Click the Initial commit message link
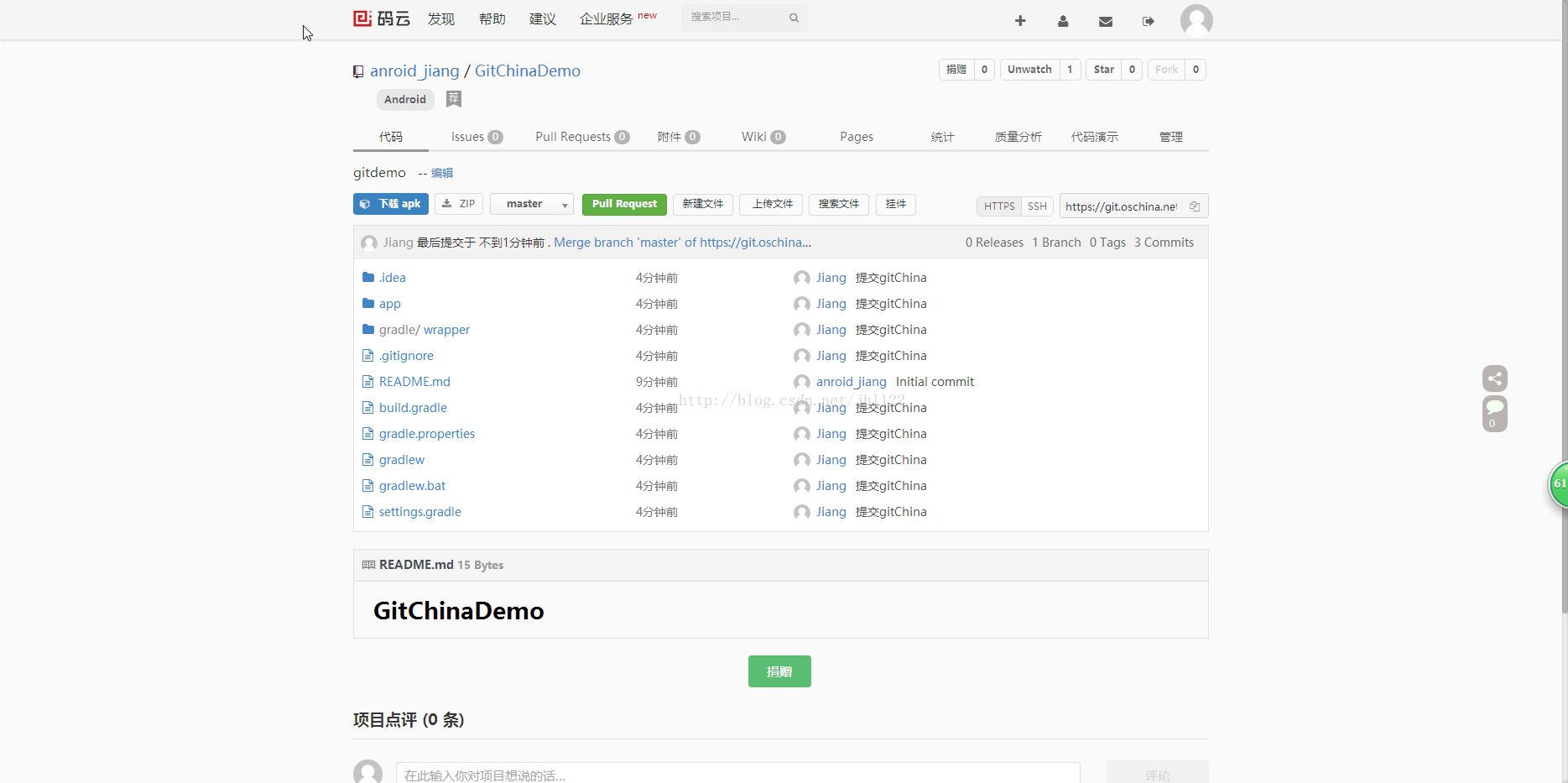 click(935, 382)
